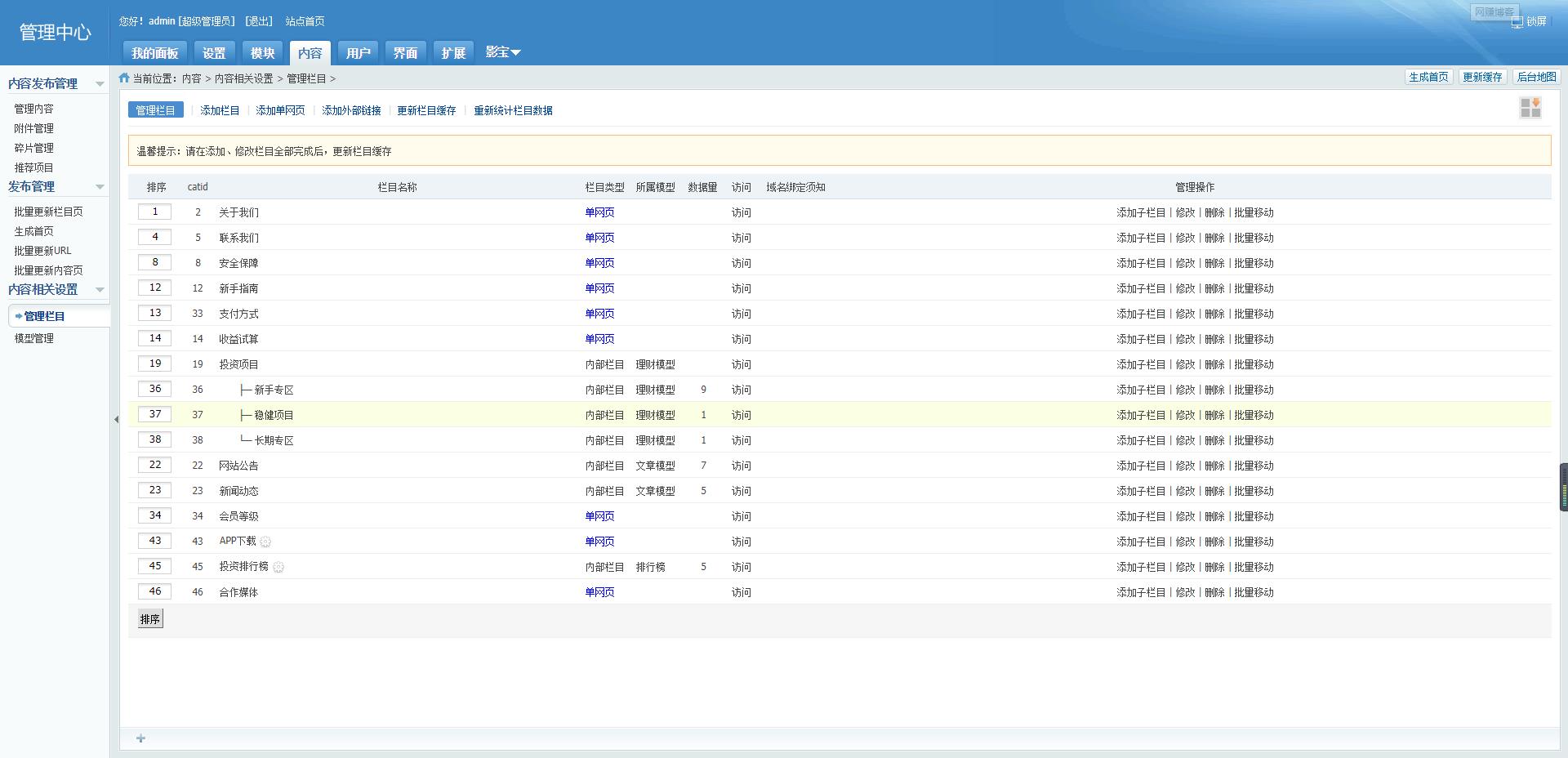This screenshot has height=758, width=1568.
Task: Click the sort order field for 投资项目
Action: (x=155, y=363)
